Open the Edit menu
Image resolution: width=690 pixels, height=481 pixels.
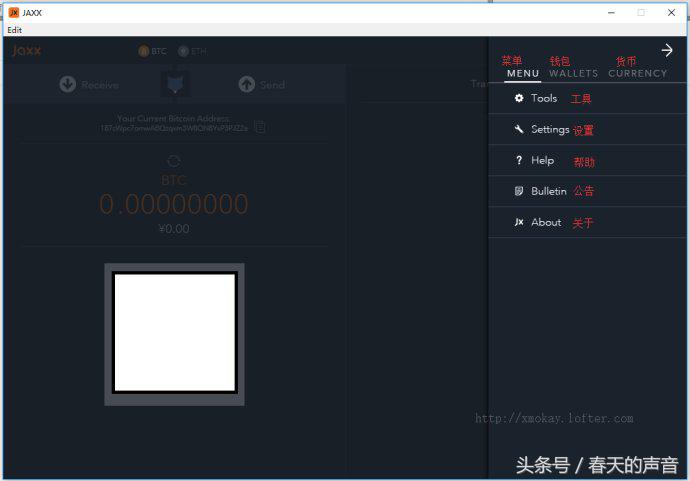[x=14, y=30]
